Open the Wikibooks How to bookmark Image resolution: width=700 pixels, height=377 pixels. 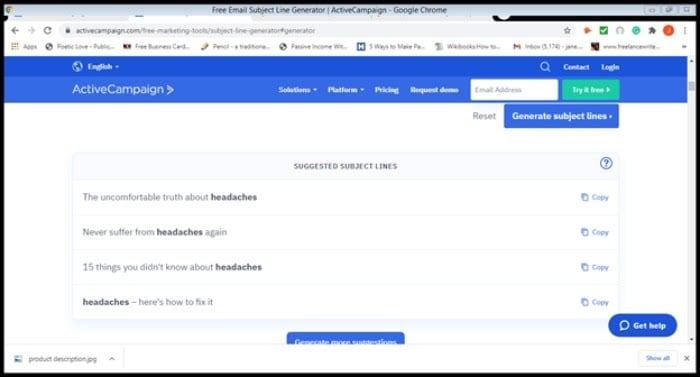(x=468, y=46)
